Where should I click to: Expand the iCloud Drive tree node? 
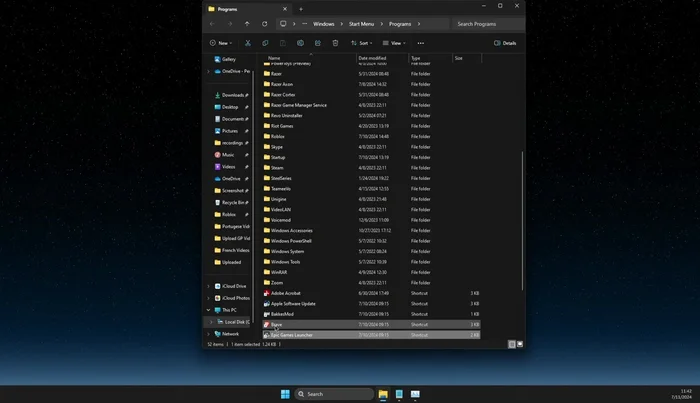point(208,286)
